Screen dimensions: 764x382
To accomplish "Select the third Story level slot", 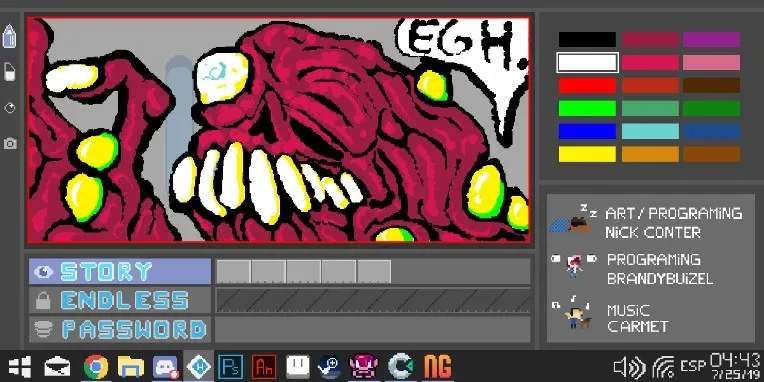I will click(x=304, y=271).
